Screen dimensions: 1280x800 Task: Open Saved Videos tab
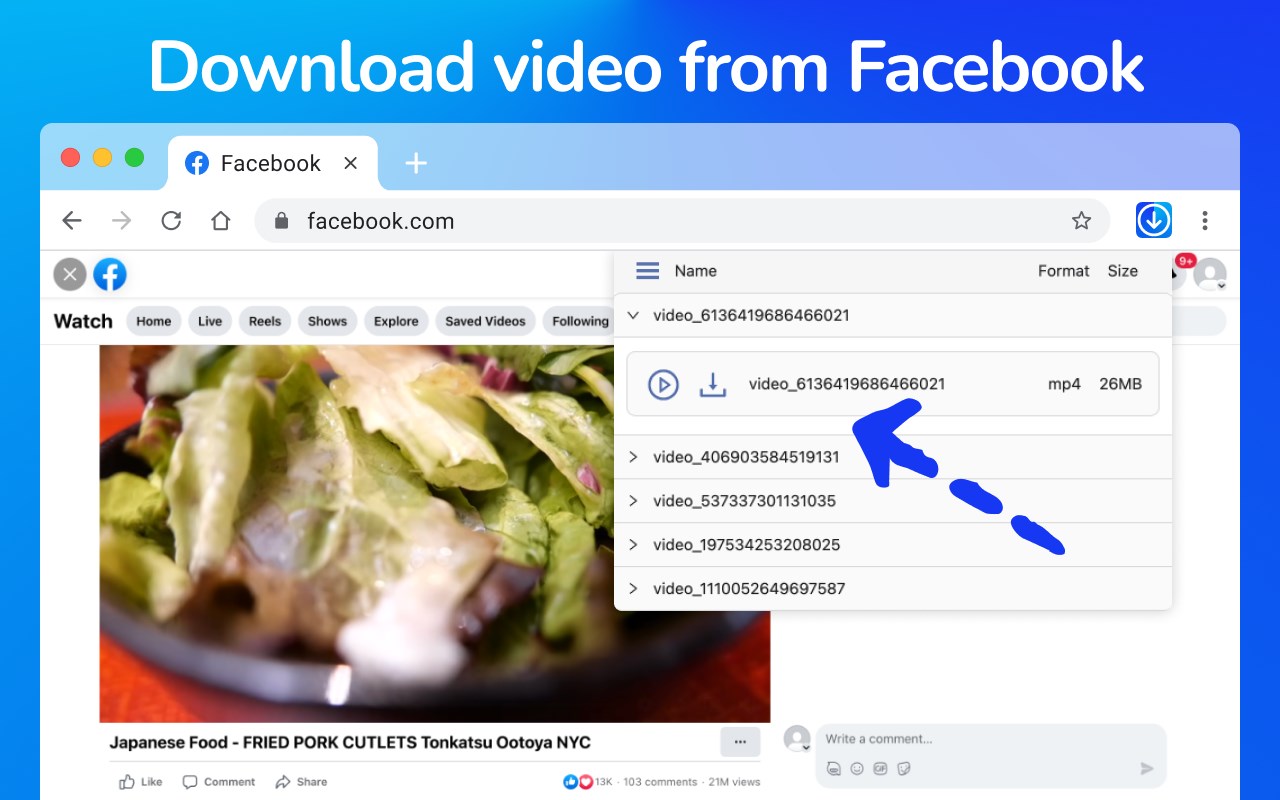click(485, 321)
